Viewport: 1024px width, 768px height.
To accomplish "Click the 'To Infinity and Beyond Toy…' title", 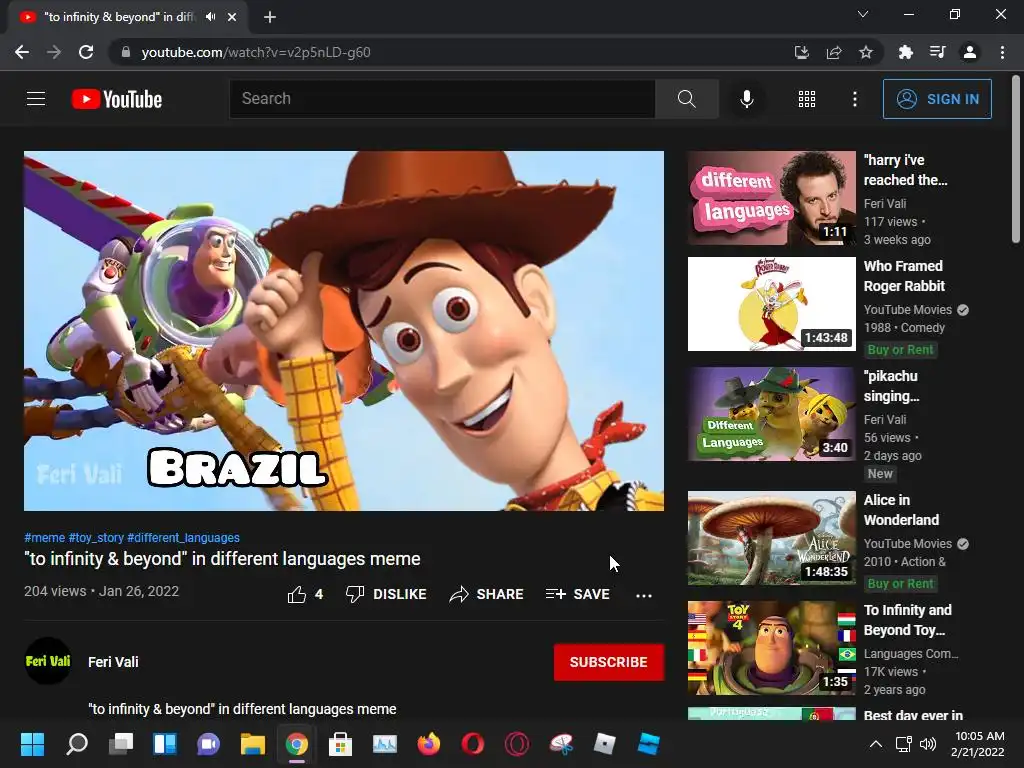I will pos(908,620).
